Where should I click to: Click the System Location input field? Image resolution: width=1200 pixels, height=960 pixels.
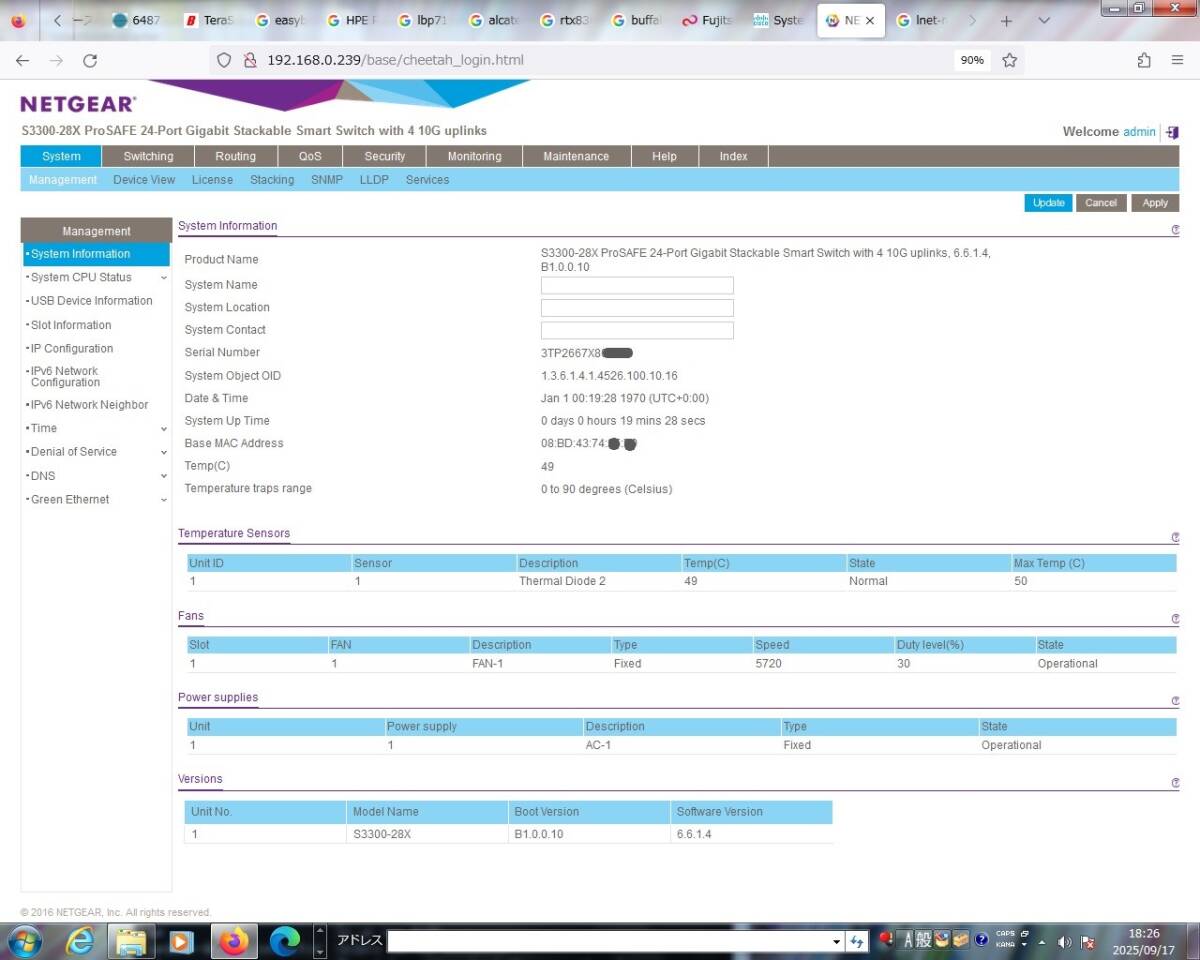(x=637, y=308)
